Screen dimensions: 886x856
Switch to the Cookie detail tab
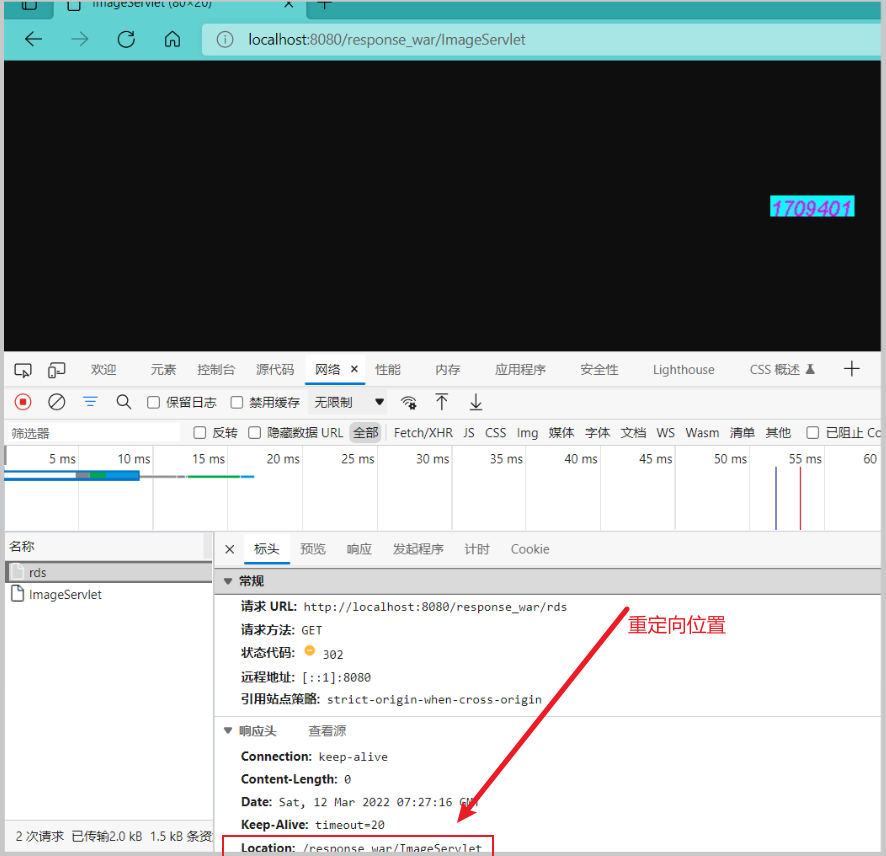click(530, 549)
